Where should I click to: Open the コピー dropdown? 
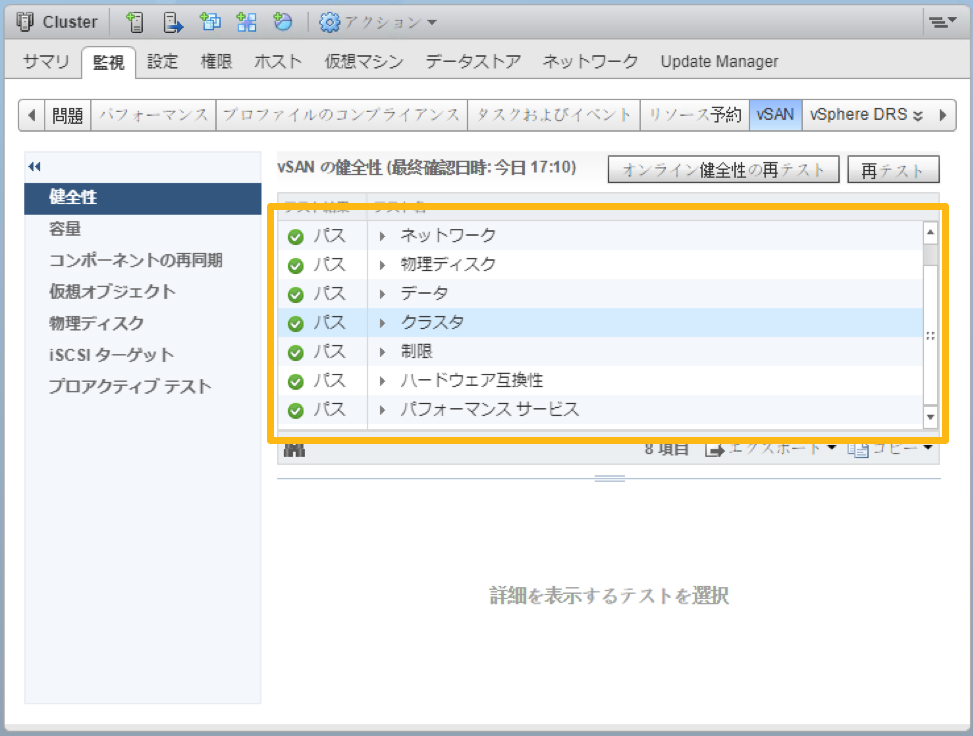pos(890,449)
